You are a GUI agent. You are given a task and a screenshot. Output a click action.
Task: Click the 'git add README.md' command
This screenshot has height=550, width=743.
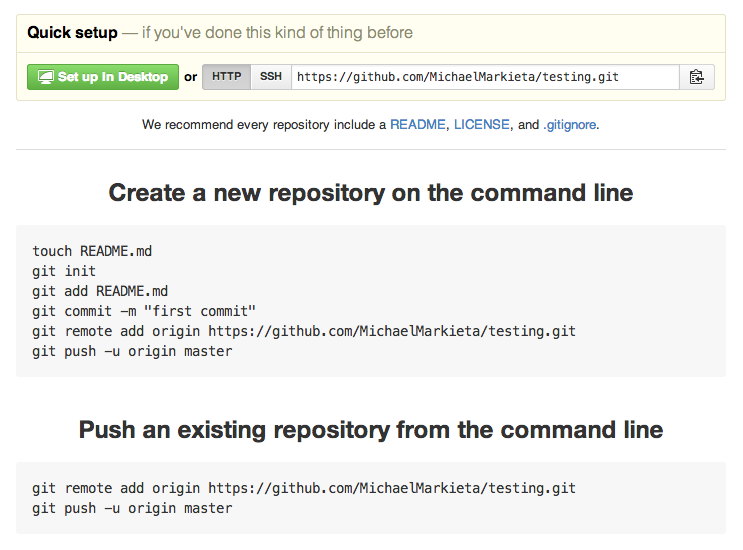point(100,291)
